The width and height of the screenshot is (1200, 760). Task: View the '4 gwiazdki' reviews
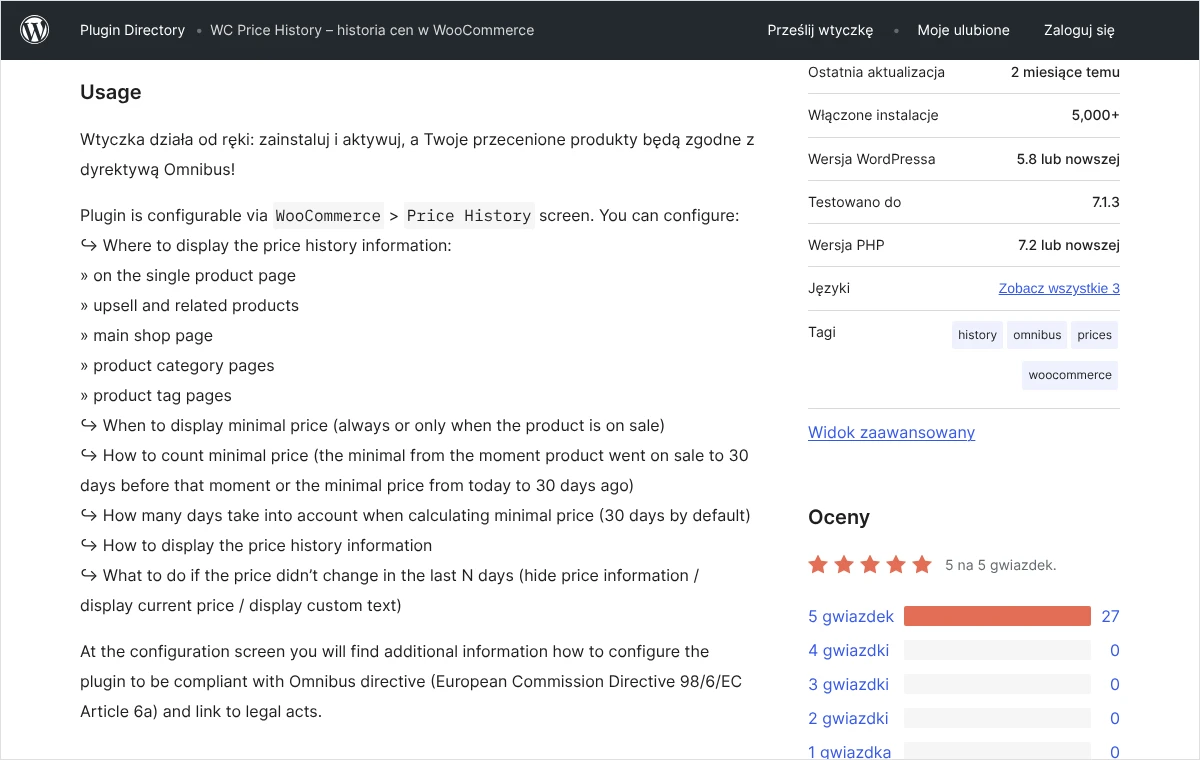click(848, 650)
